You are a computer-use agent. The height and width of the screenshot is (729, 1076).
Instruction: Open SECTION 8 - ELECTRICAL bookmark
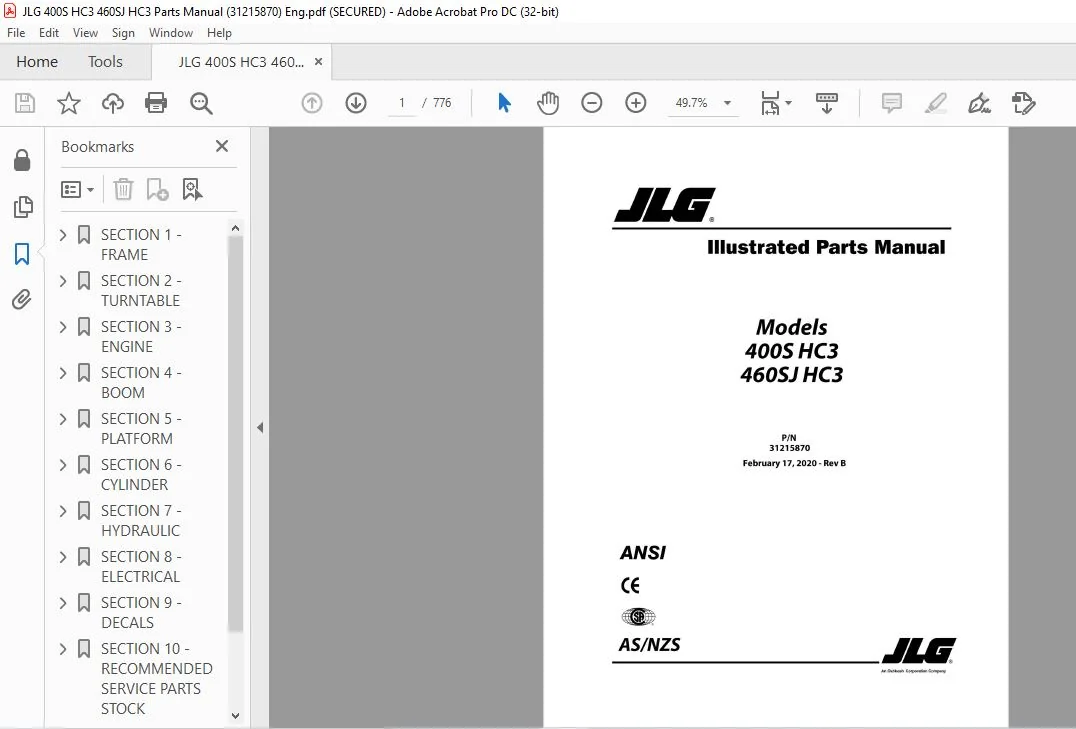coord(141,566)
